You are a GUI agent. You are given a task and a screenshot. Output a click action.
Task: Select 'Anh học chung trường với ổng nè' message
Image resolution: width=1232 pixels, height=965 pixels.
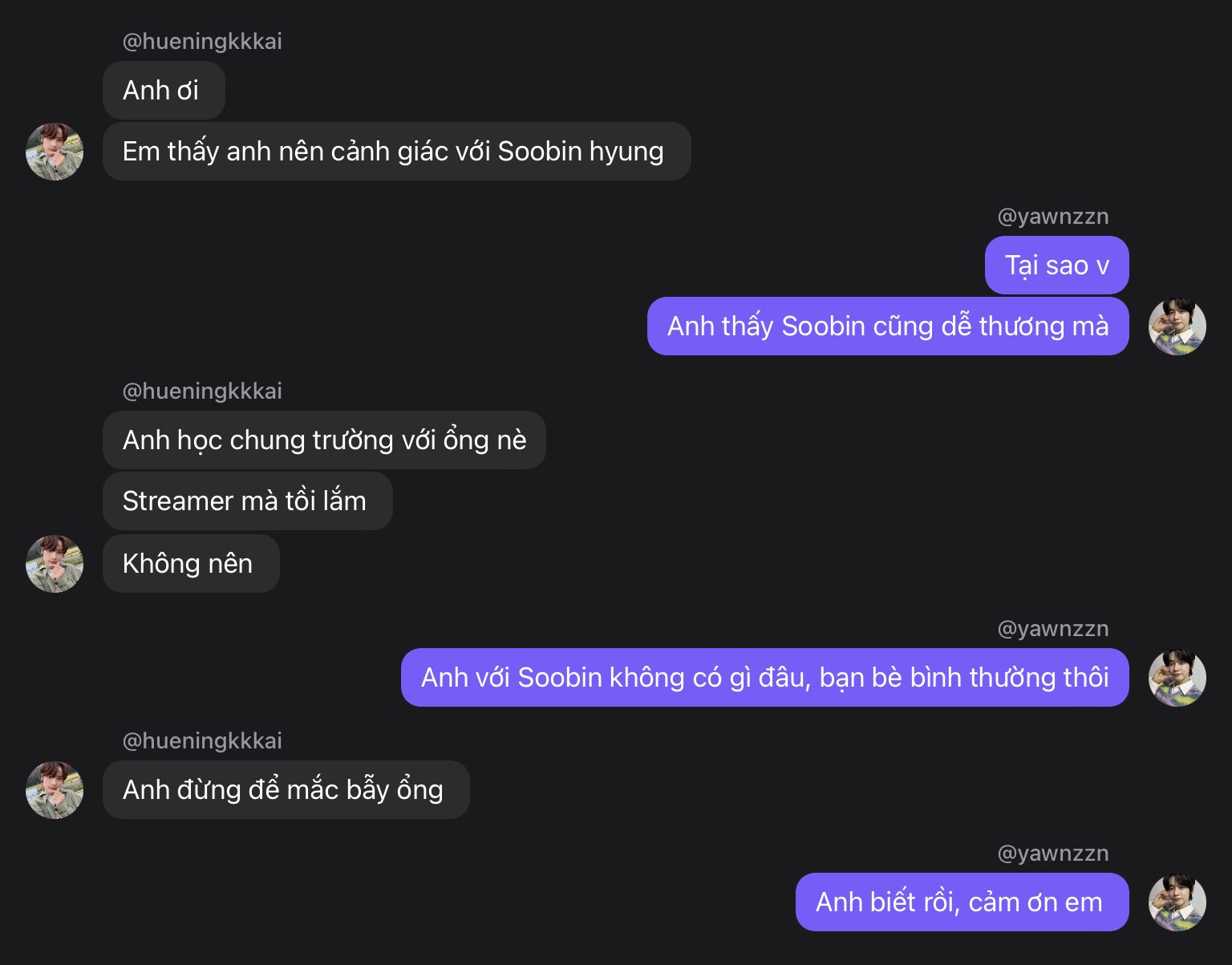(324, 440)
